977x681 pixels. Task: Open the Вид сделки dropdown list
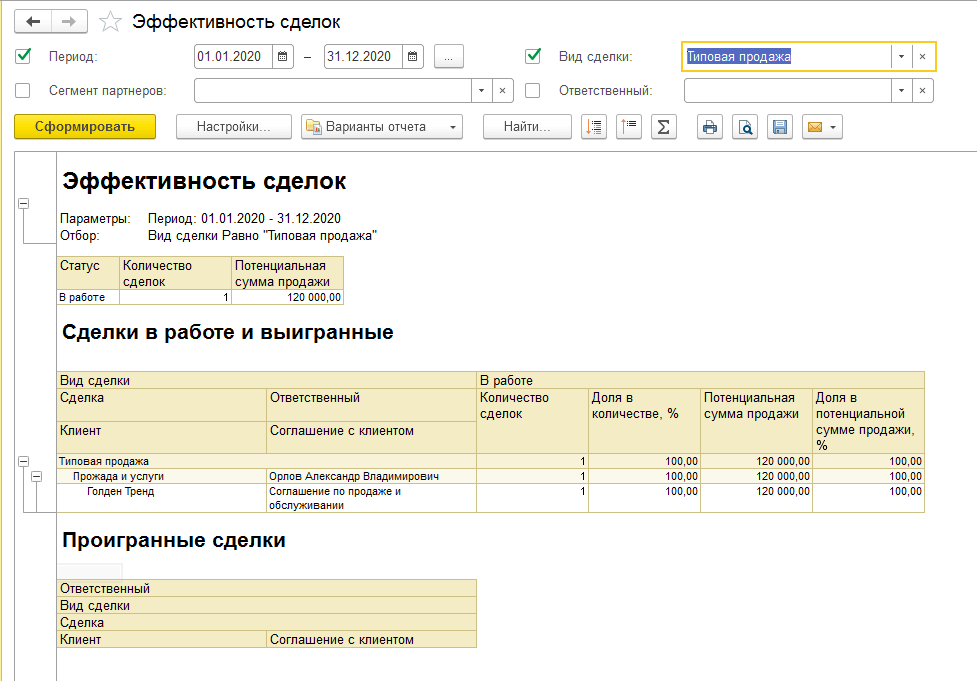click(x=901, y=57)
